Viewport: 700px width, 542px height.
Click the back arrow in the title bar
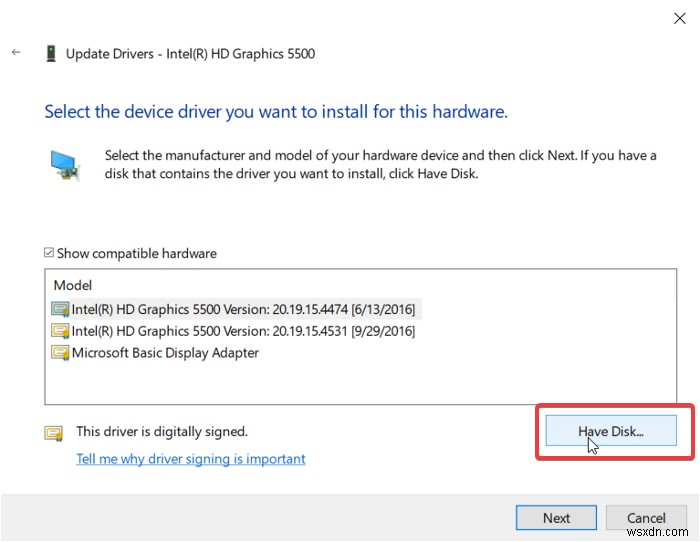tap(16, 53)
